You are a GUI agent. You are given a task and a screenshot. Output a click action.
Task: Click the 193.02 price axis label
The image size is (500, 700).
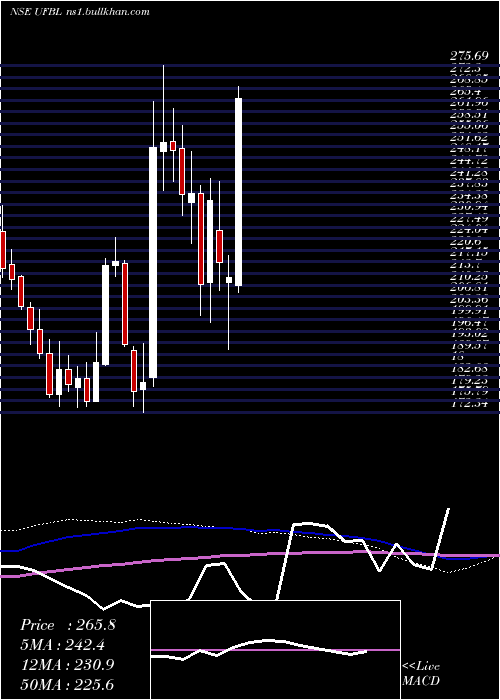pos(469,335)
